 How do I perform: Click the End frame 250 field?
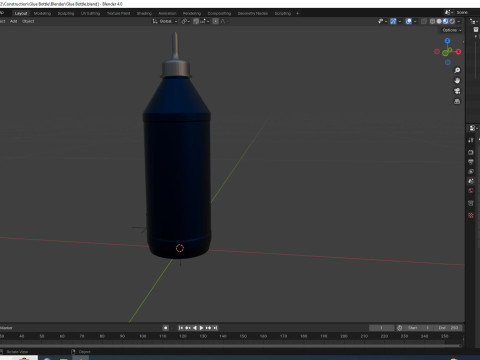[448, 328]
